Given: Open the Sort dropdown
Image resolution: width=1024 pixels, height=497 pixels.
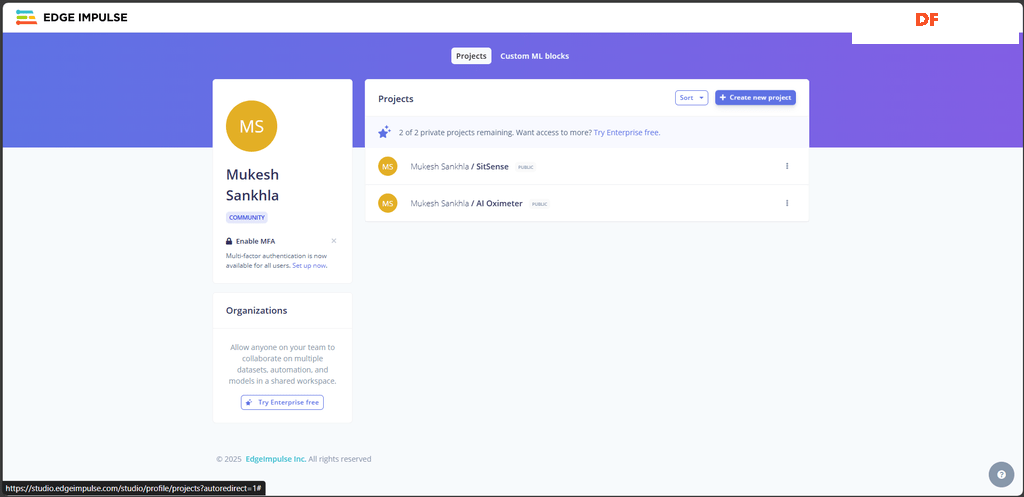Looking at the screenshot, I should click(x=692, y=98).
